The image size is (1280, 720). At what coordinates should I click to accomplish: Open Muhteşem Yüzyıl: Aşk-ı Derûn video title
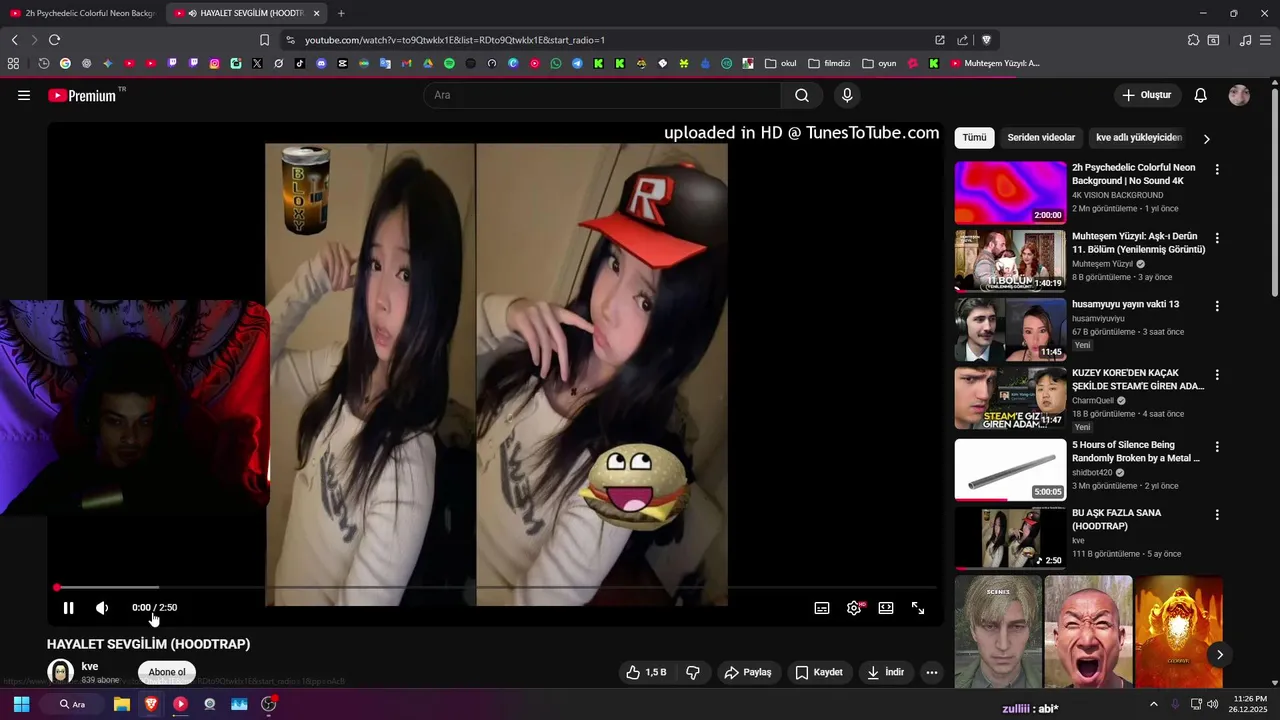(x=1138, y=243)
